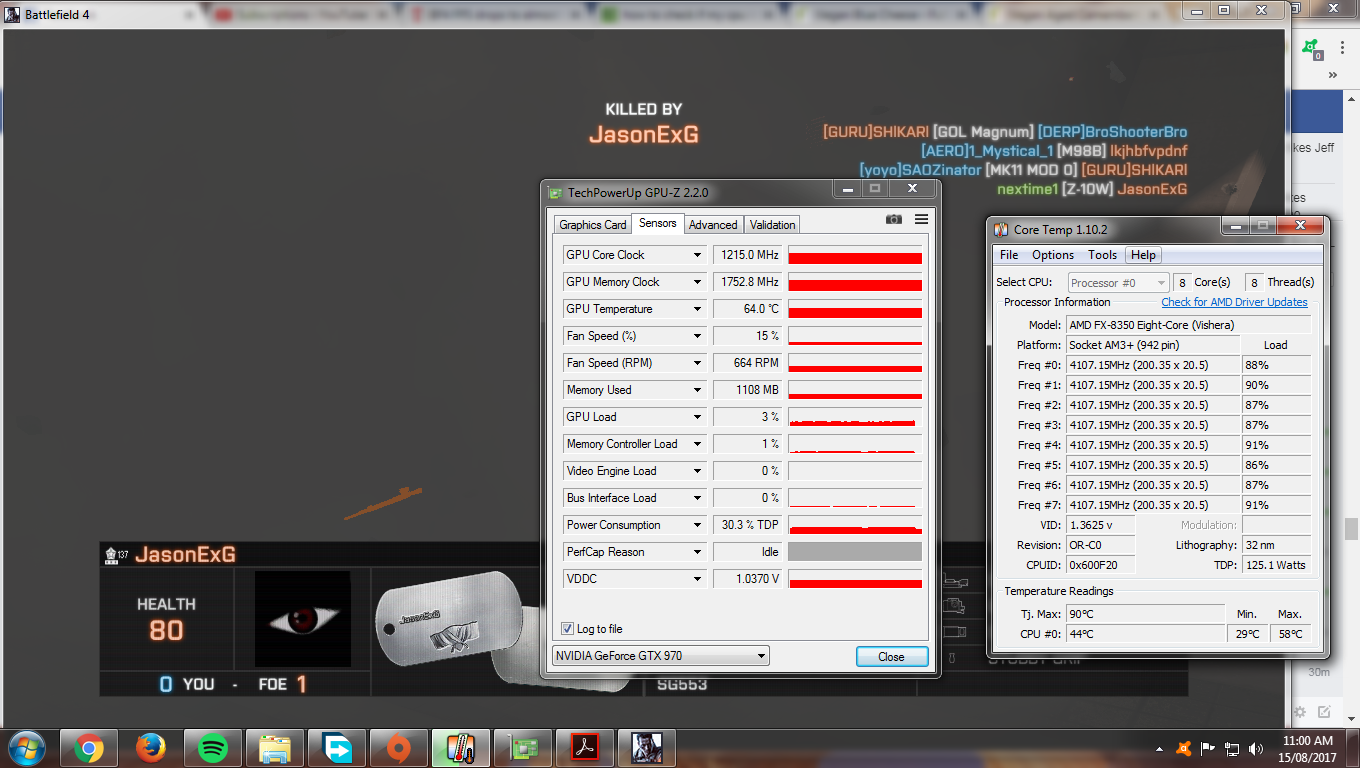Open the Fan Speed (RPM) sensor dropdown
The image size is (1360, 768).
(x=697, y=363)
